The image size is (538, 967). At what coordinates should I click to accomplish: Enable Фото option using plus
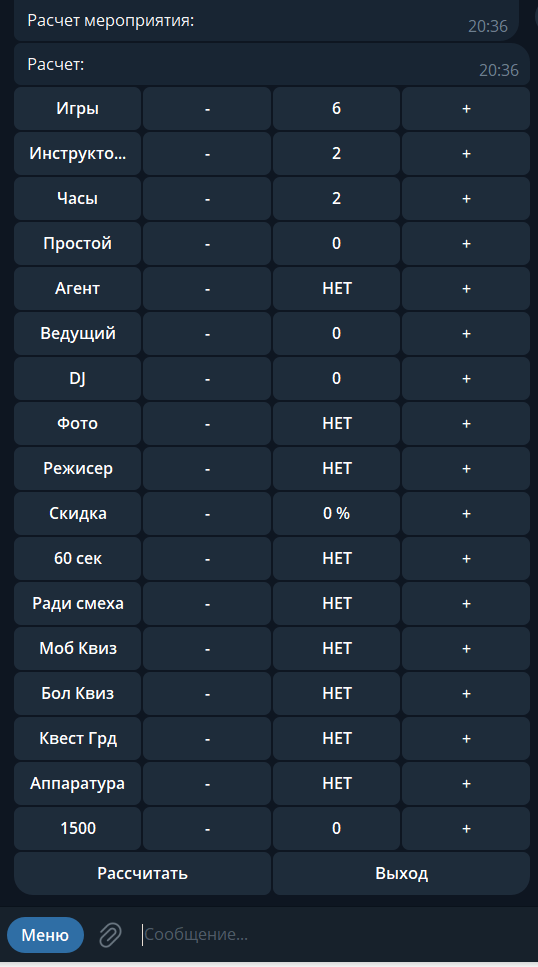tap(466, 424)
